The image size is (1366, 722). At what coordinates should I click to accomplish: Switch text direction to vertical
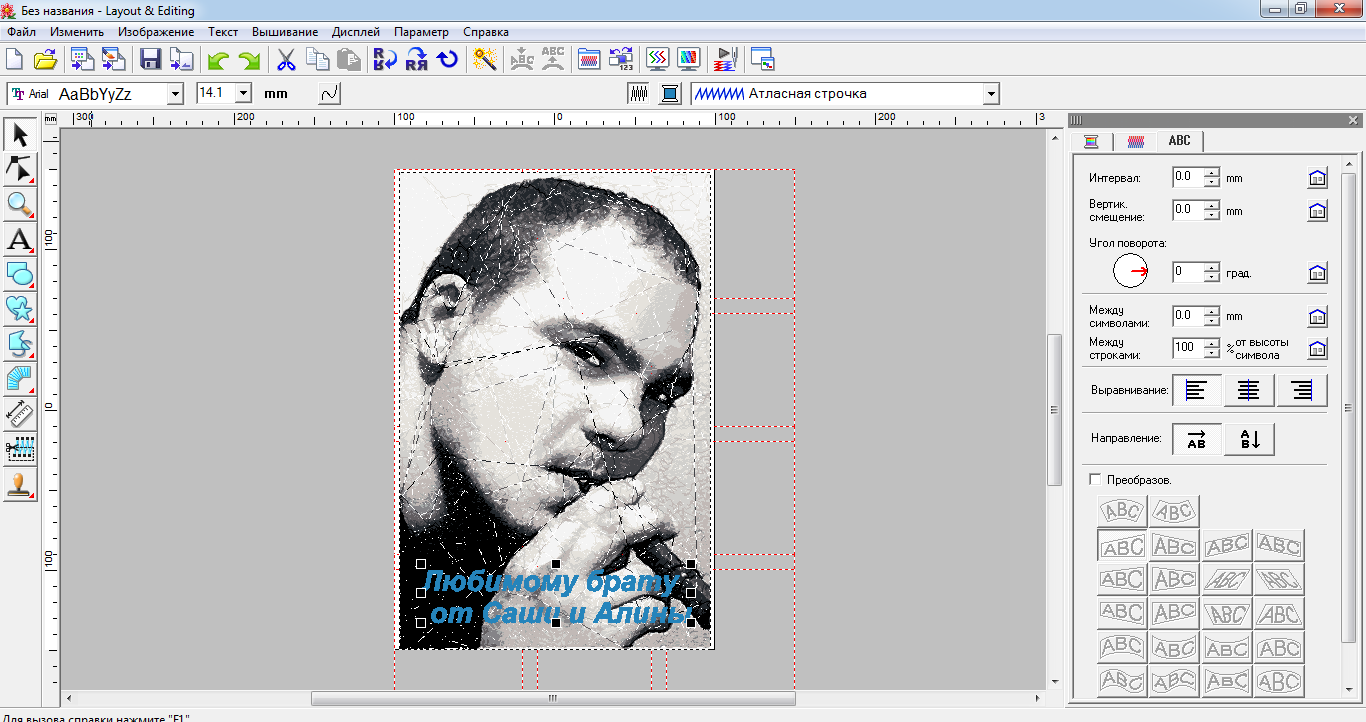point(1249,439)
